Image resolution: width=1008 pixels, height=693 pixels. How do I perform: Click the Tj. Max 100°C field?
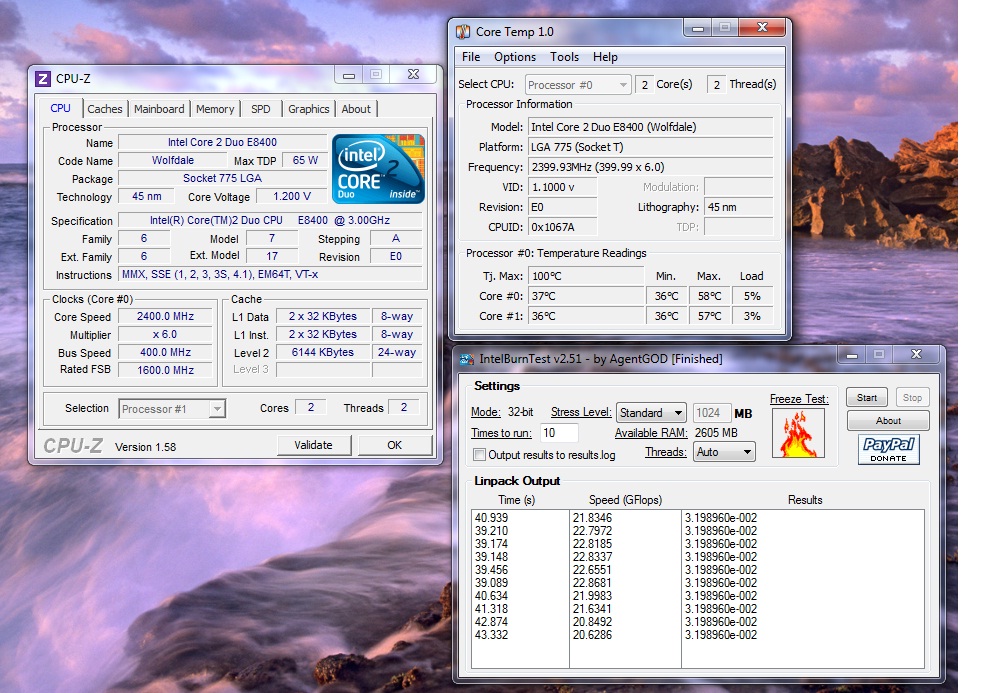(586, 276)
